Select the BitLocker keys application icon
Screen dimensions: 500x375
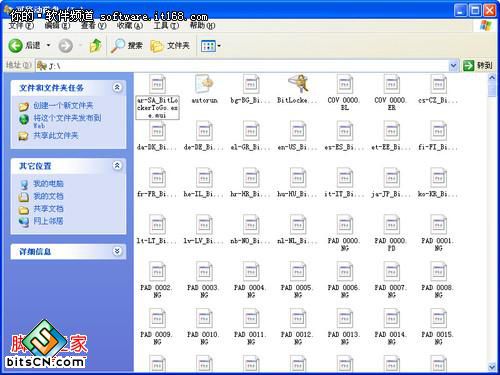(x=298, y=84)
